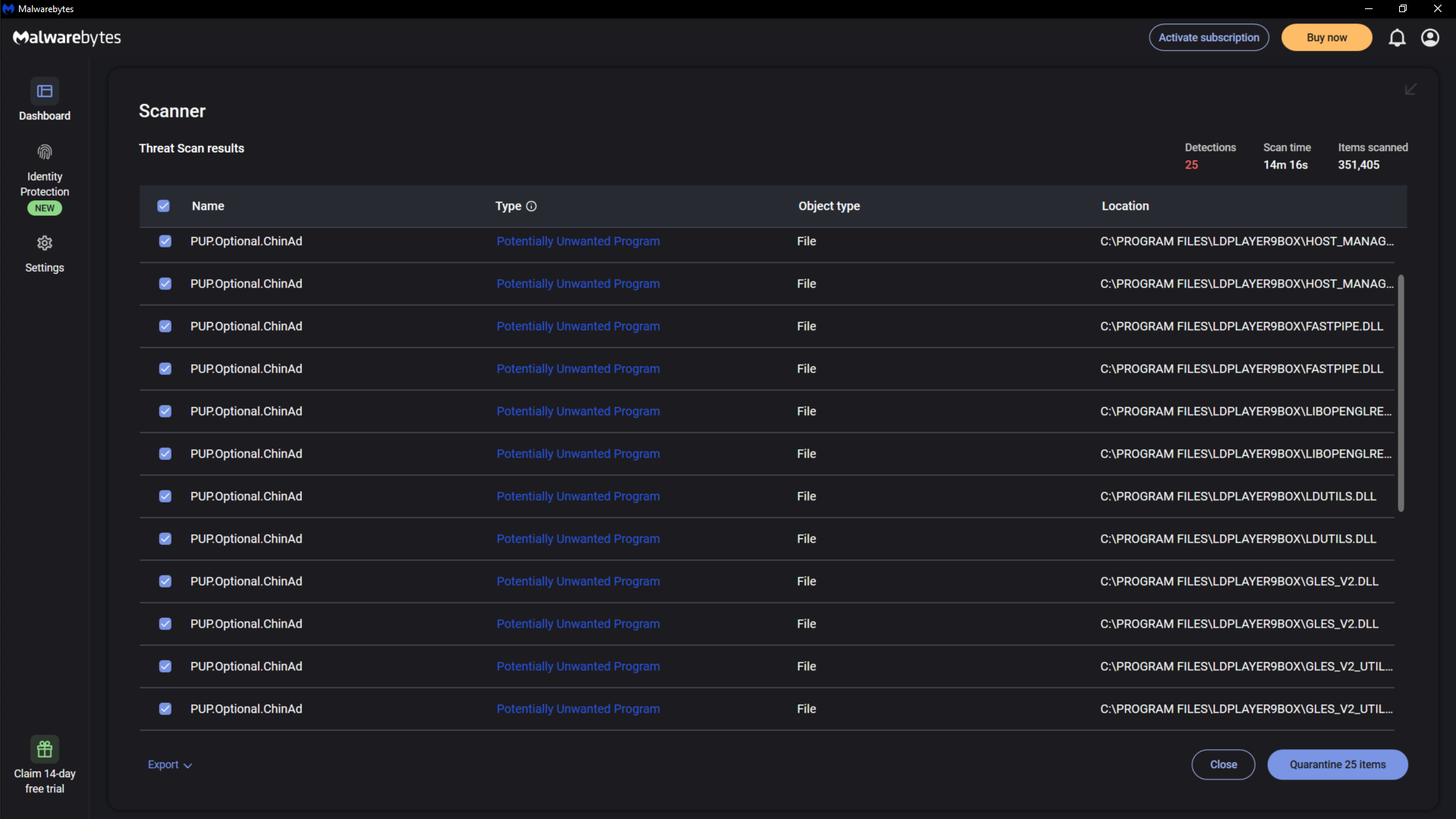Uncheck the lower HOST_MANAG row checkbox
The width and height of the screenshot is (1456, 819).
(x=165, y=284)
